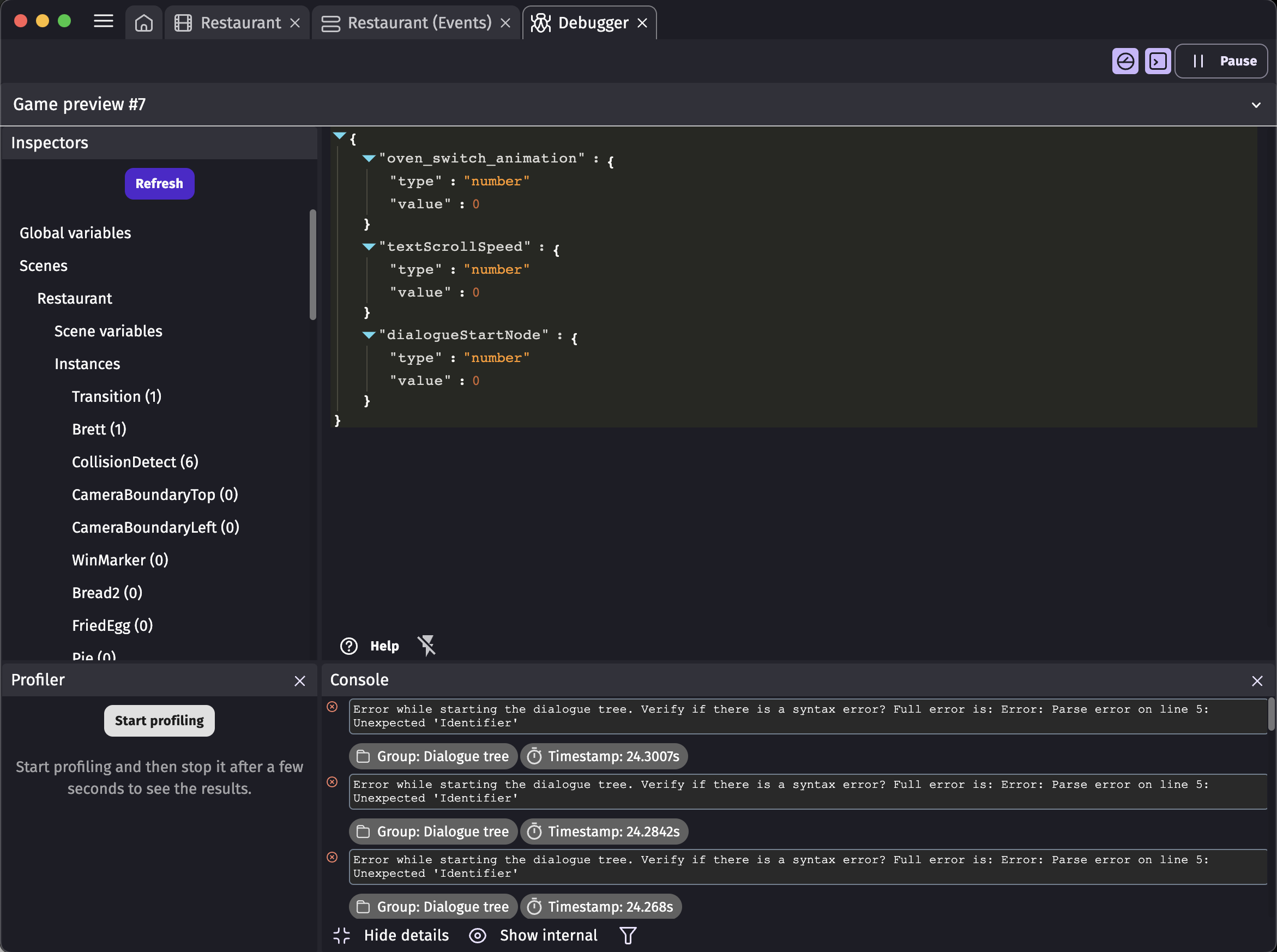Open the console filter funnel
Screen dimensions: 1277x952
click(x=628, y=935)
